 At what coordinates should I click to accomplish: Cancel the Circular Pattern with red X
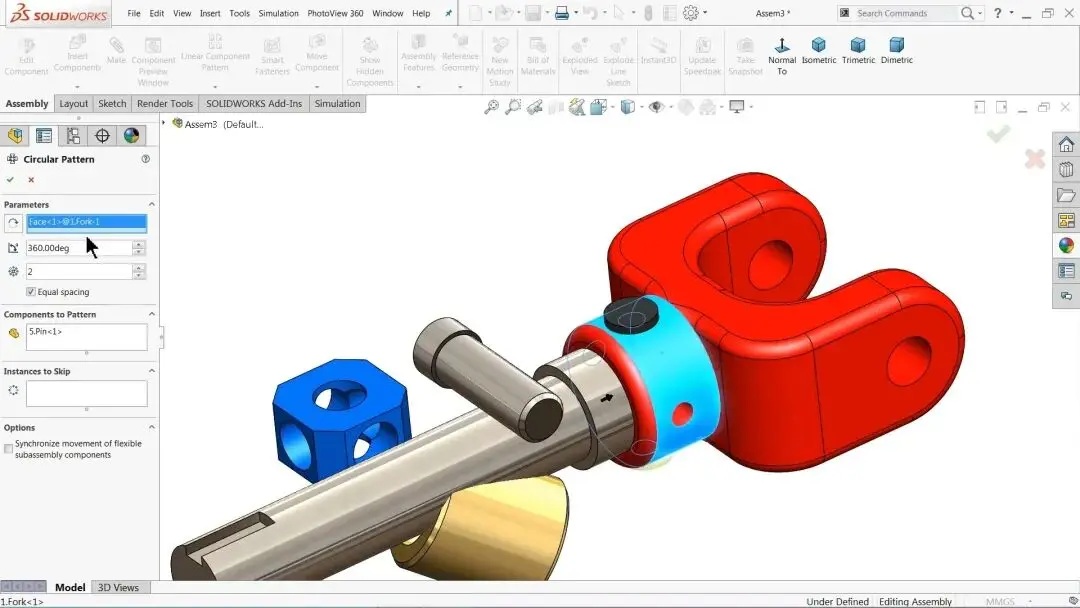(31, 180)
